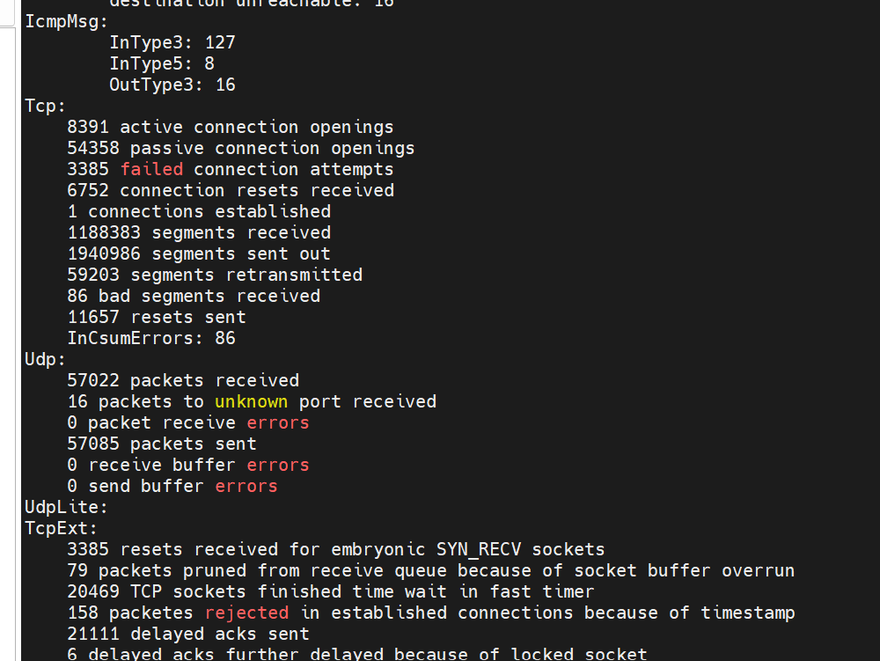Click the "InCsumErrors: 86" line

tap(151, 338)
